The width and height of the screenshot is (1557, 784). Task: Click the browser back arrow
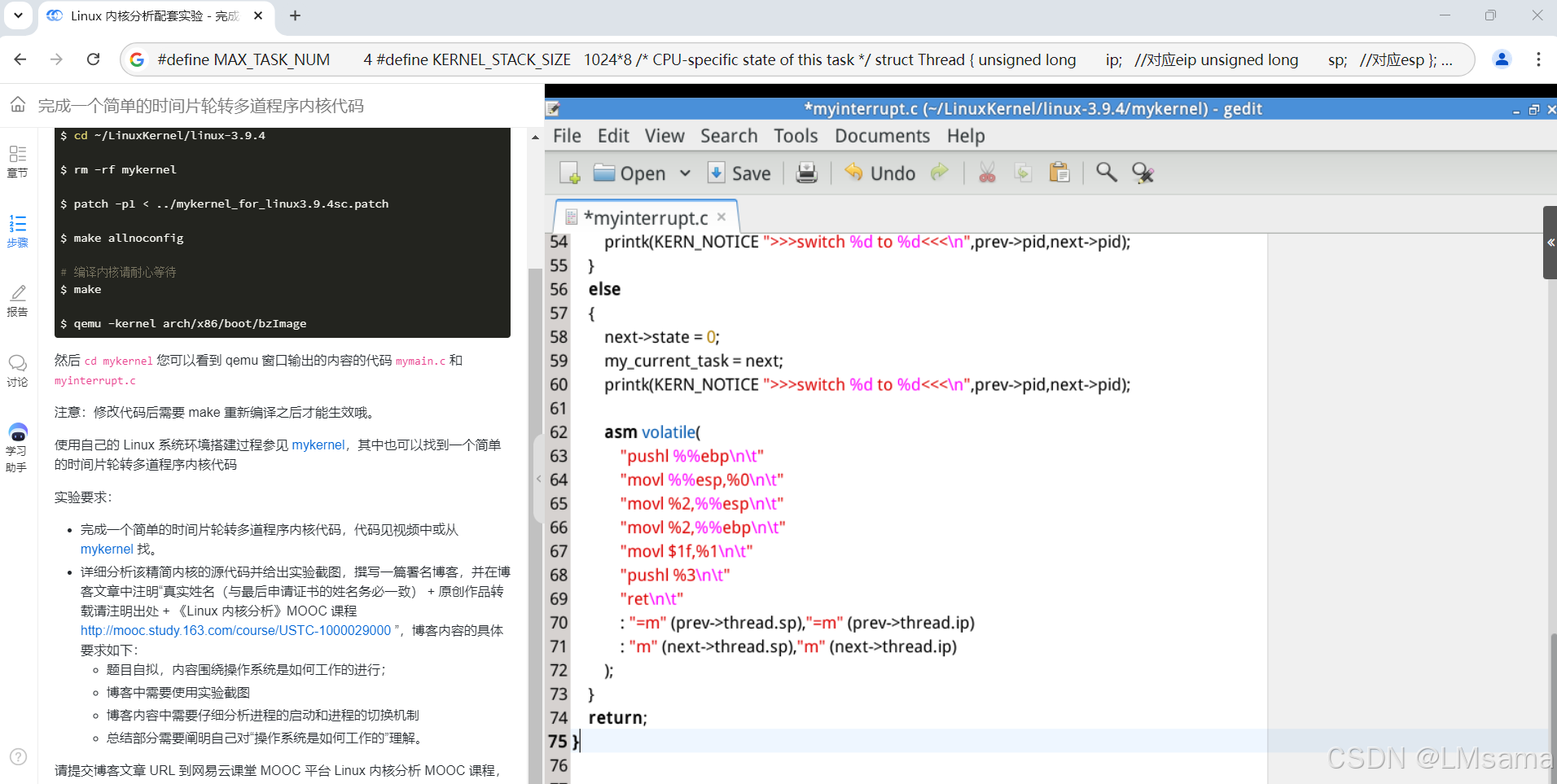click(20, 59)
